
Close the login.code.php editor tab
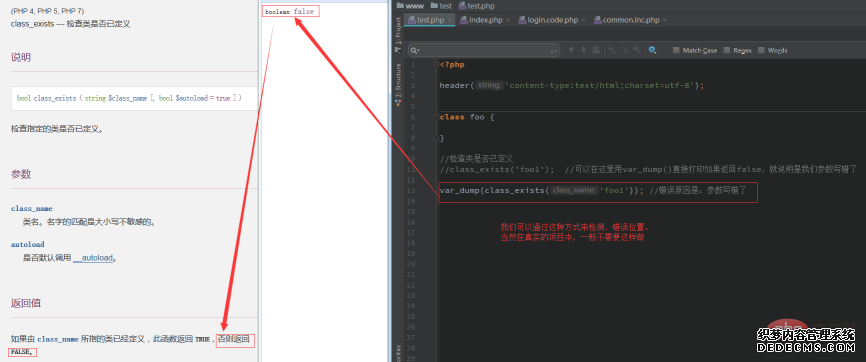coord(583,20)
